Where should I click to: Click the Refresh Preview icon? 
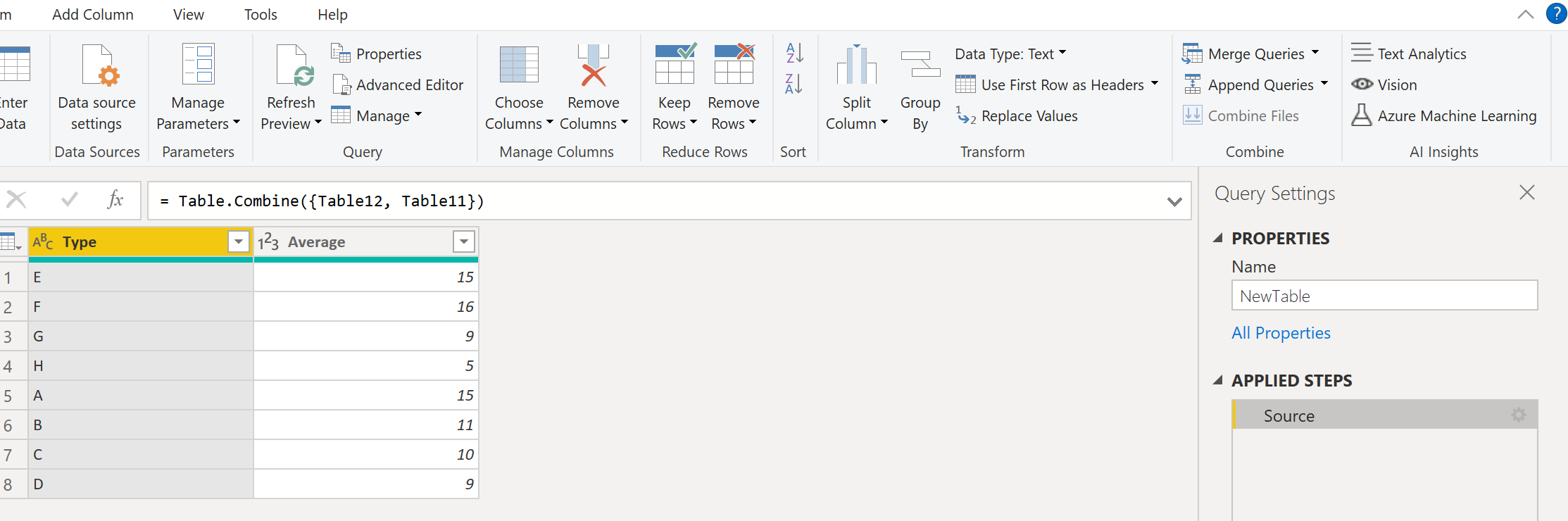pos(295,65)
